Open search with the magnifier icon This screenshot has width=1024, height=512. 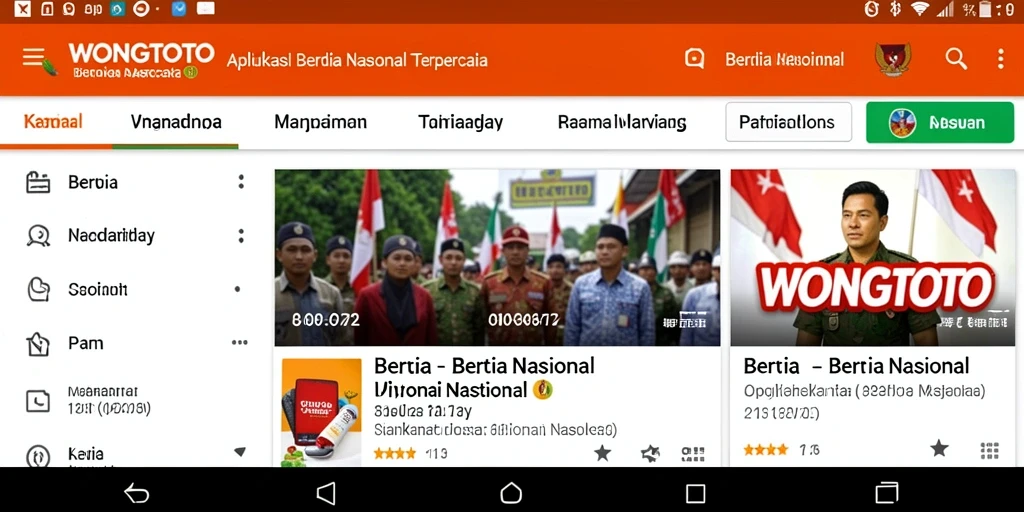point(955,59)
